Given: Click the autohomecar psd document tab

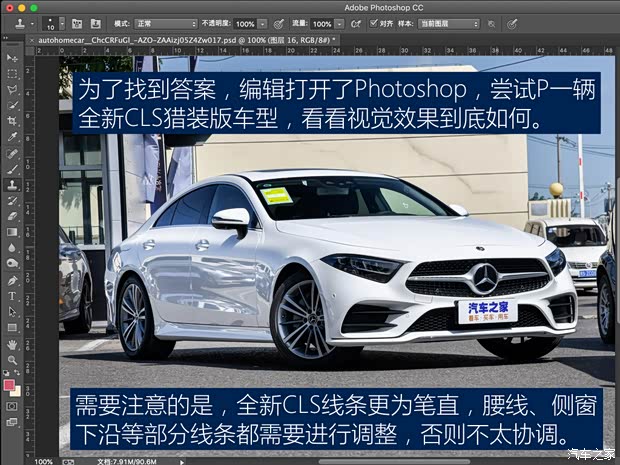Looking at the screenshot, I should tap(178, 39).
